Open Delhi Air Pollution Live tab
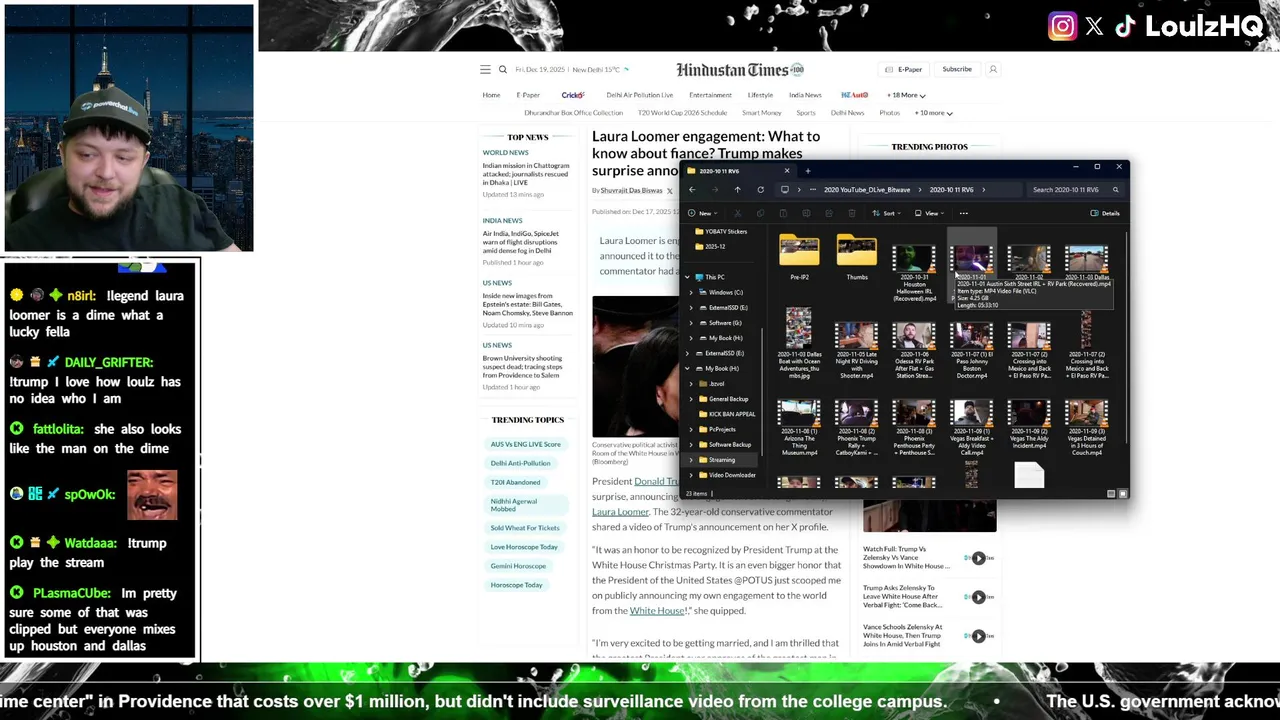This screenshot has height=720, width=1280. click(x=639, y=95)
